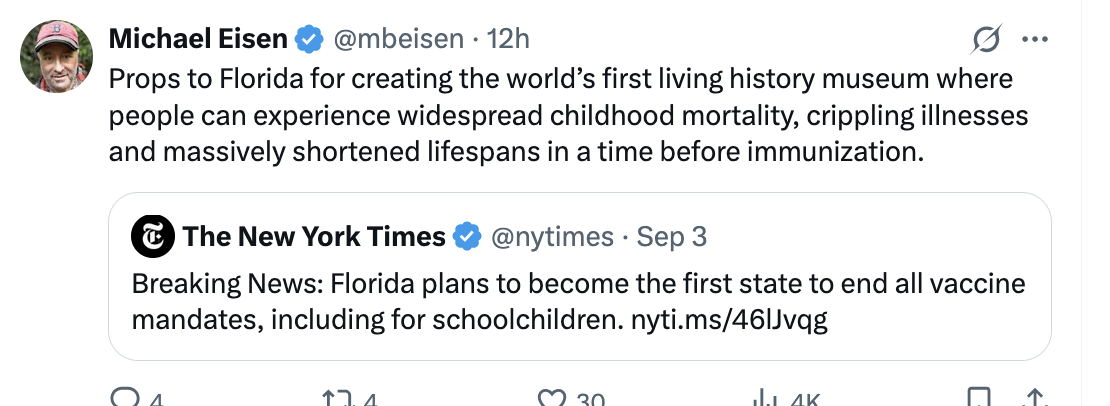
Task: Click the Grok explain-post icon
Action: coord(985,40)
